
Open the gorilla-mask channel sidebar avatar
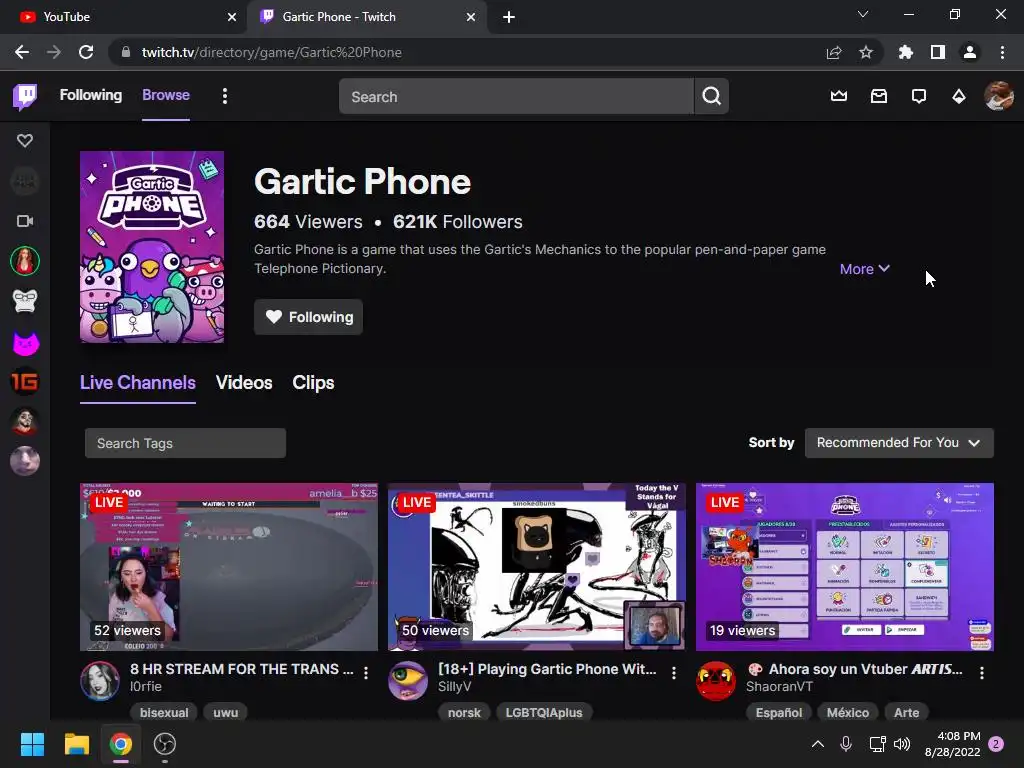25,302
